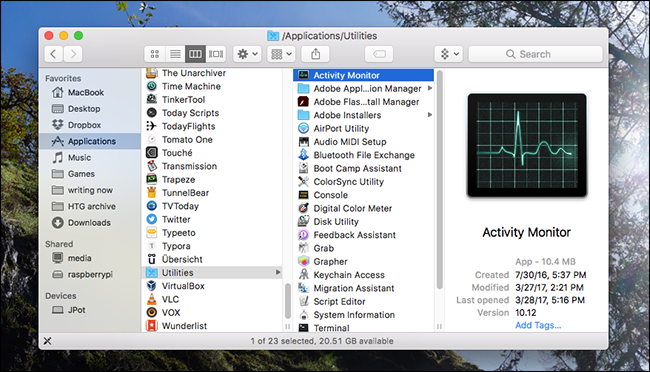The image size is (650, 372).
Task: Select the AirPort Utility icon
Action: [x=303, y=129]
